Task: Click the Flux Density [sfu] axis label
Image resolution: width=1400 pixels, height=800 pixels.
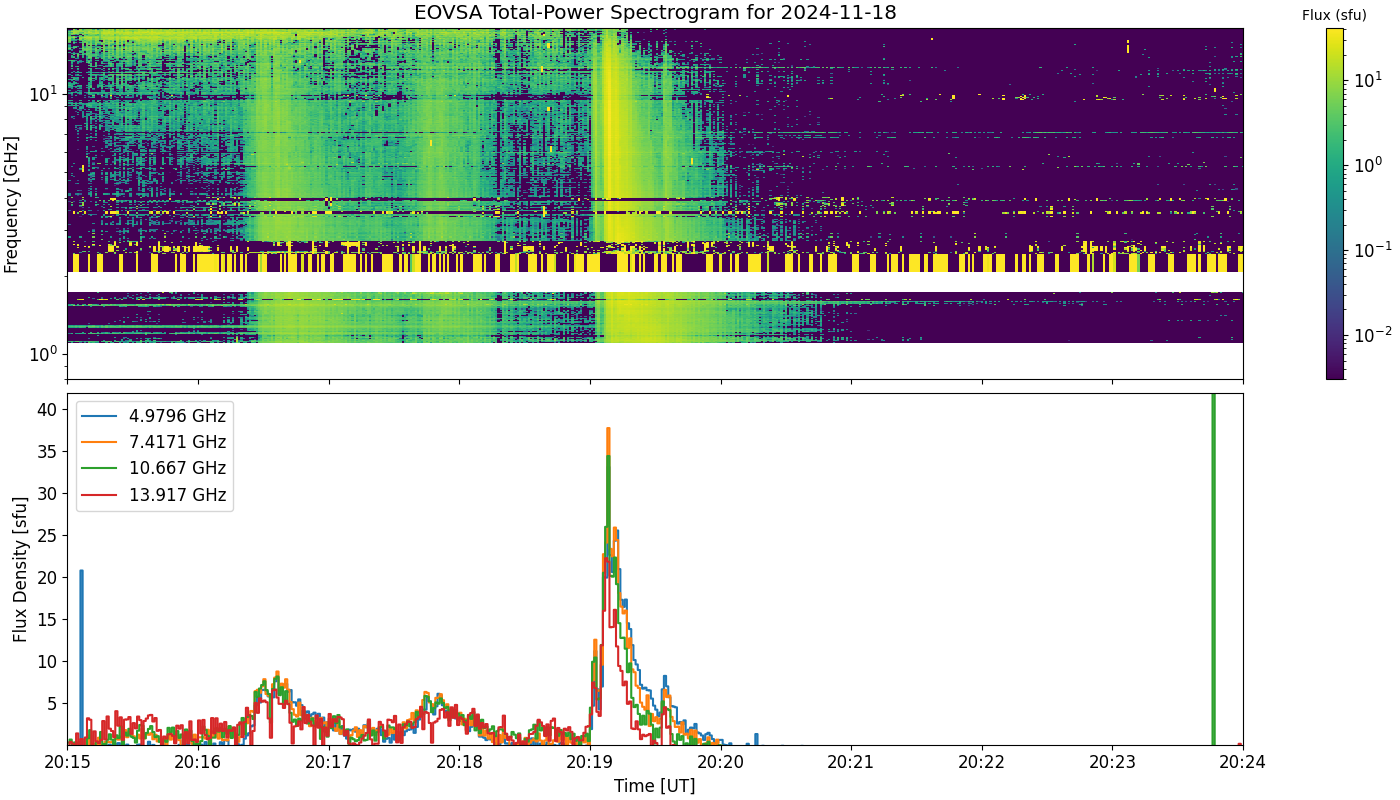Action: 20,570
